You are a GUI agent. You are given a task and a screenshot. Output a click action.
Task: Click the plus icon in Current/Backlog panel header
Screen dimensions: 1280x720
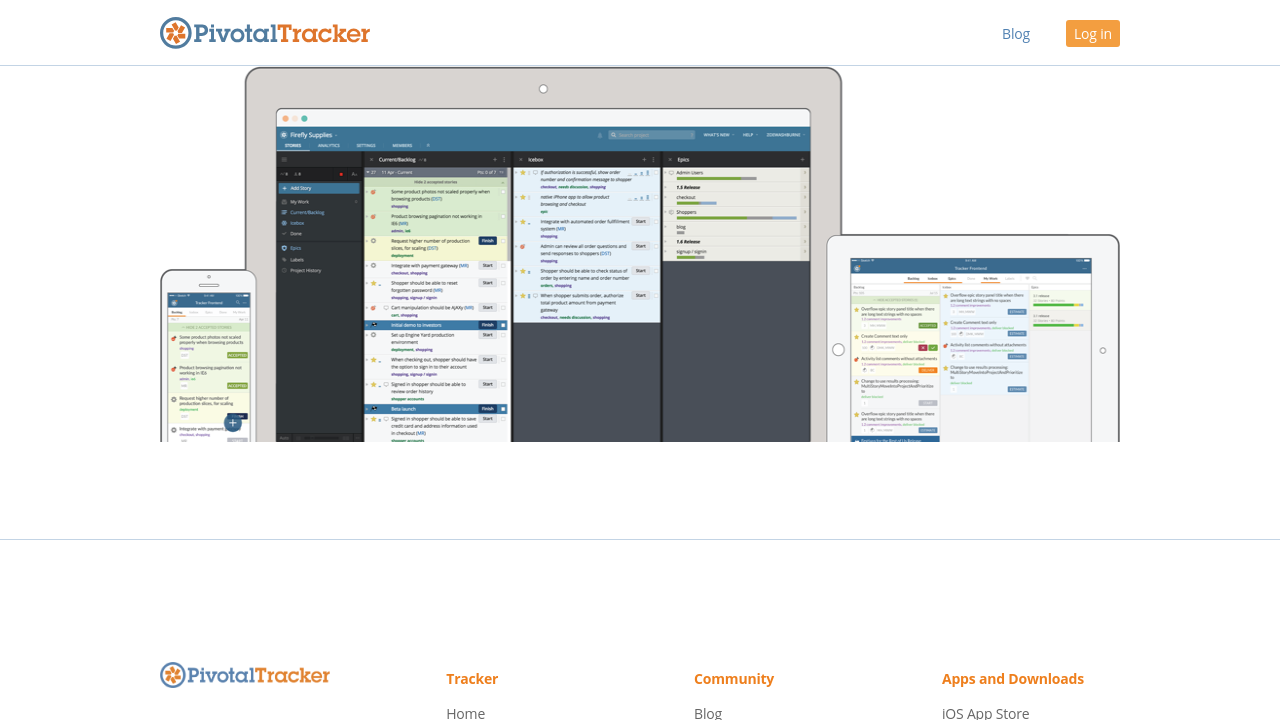pyautogui.click(x=494, y=159)
